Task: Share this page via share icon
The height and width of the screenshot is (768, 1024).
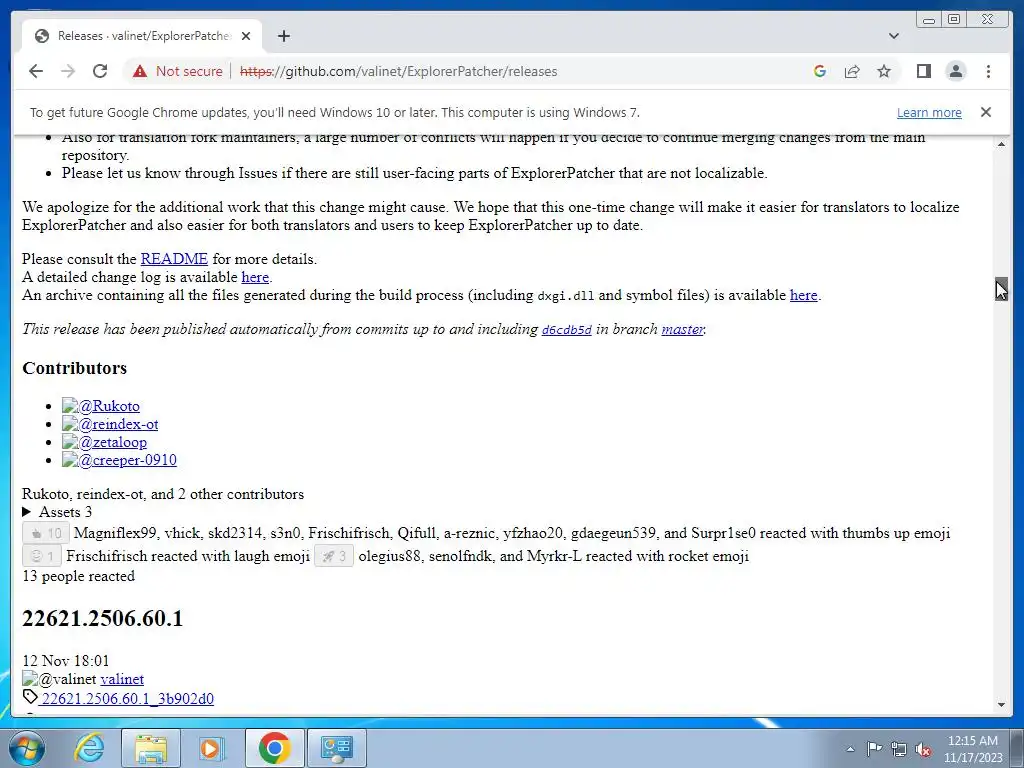Action: tap(852, 71)
